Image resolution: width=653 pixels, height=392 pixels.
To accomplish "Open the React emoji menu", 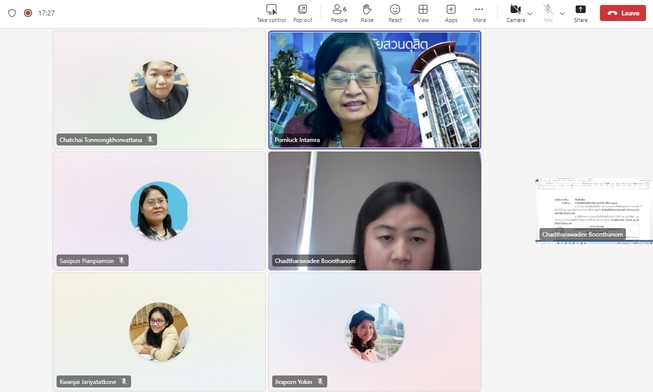I will pyautogui.click(x=395, y=13).
